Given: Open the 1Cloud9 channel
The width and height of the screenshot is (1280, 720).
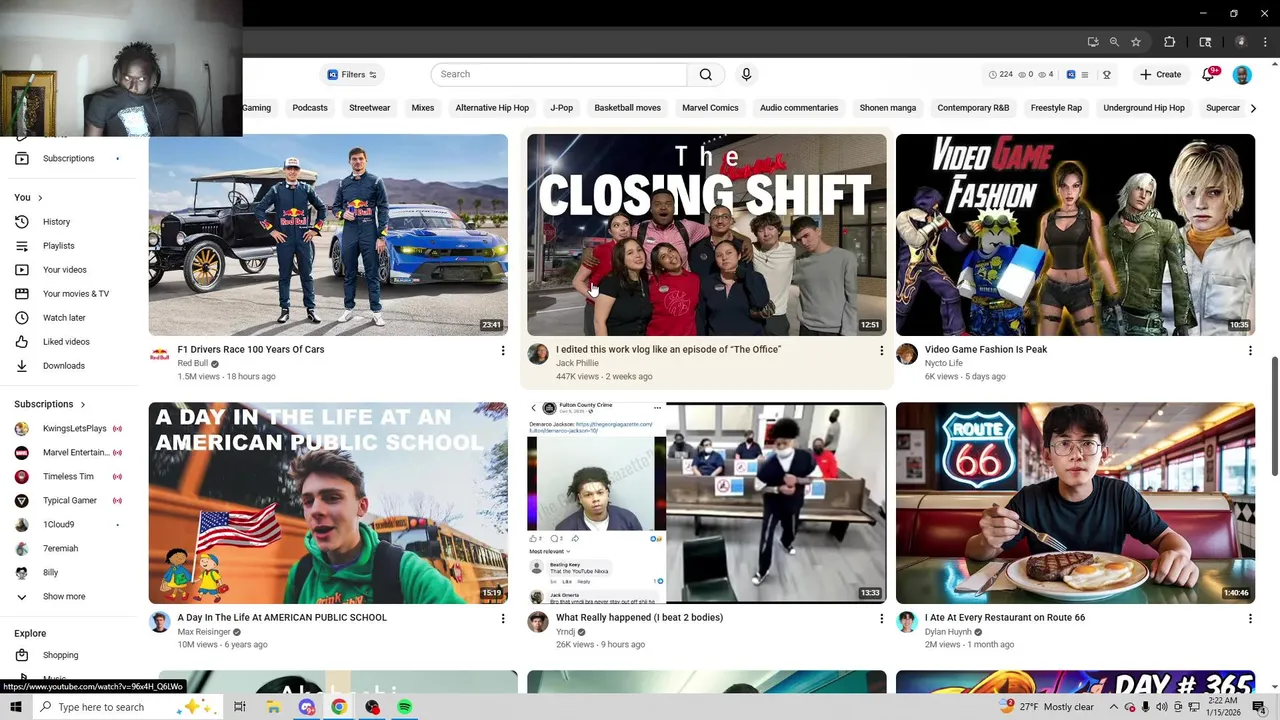Looking at the screenshot, I should click(x=68, y=524).
